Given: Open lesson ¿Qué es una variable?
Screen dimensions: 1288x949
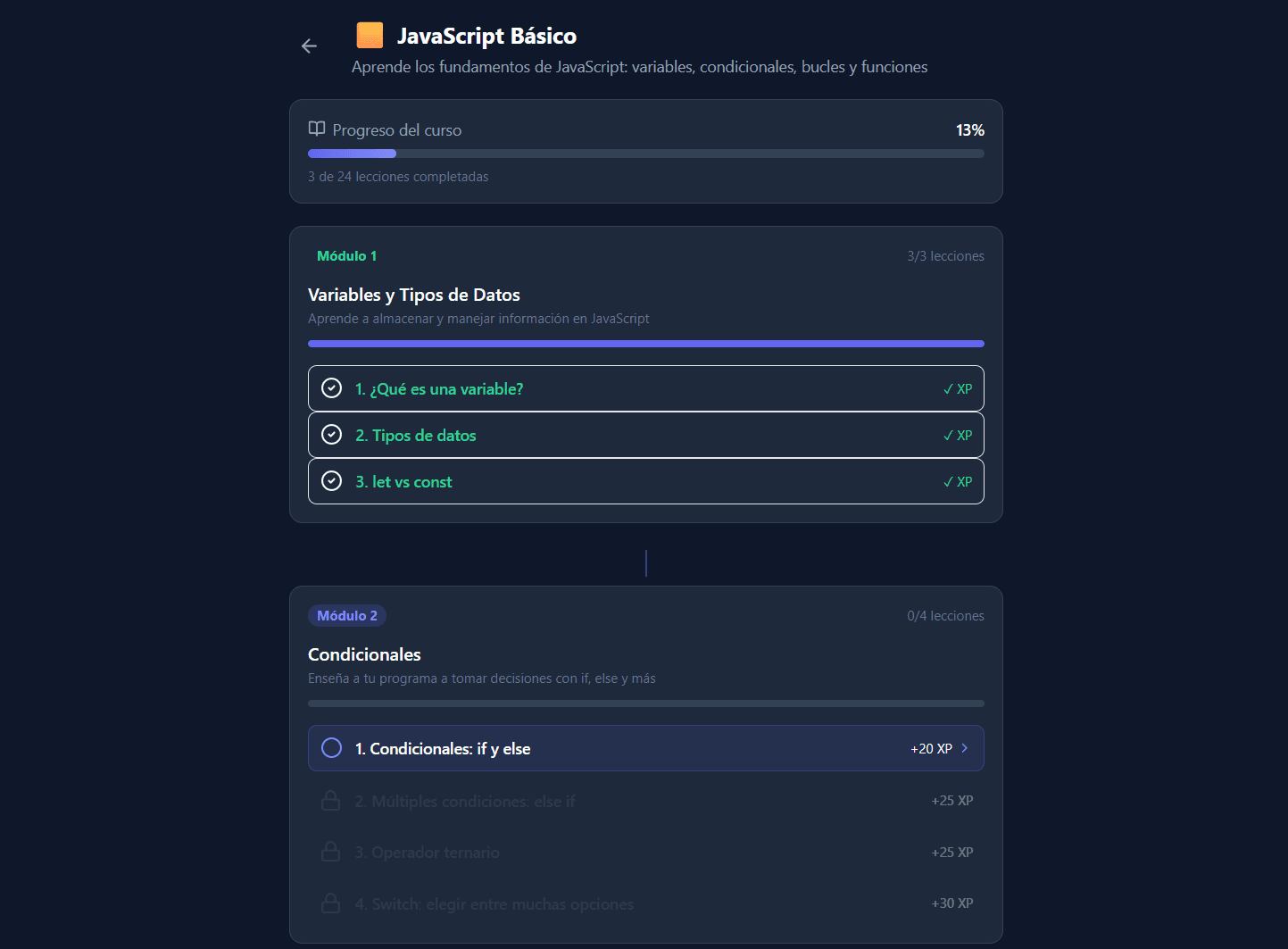Looking at the screenshot, I should [439, 389].
